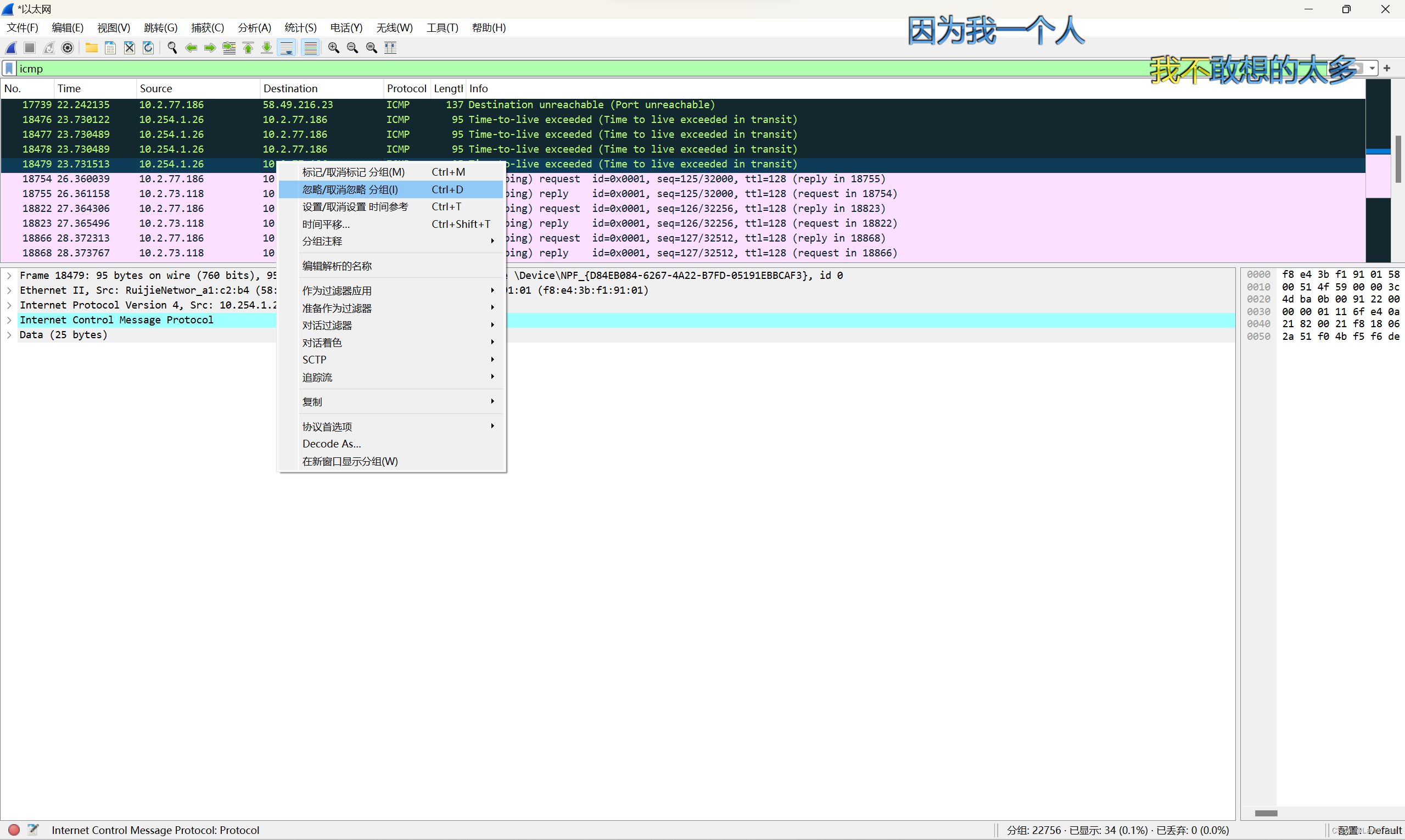This screenshot has width=1405, height=840.
Task: Find a packet with the magnifier icon
Action: pyautogui.click(x=172, y=48)
